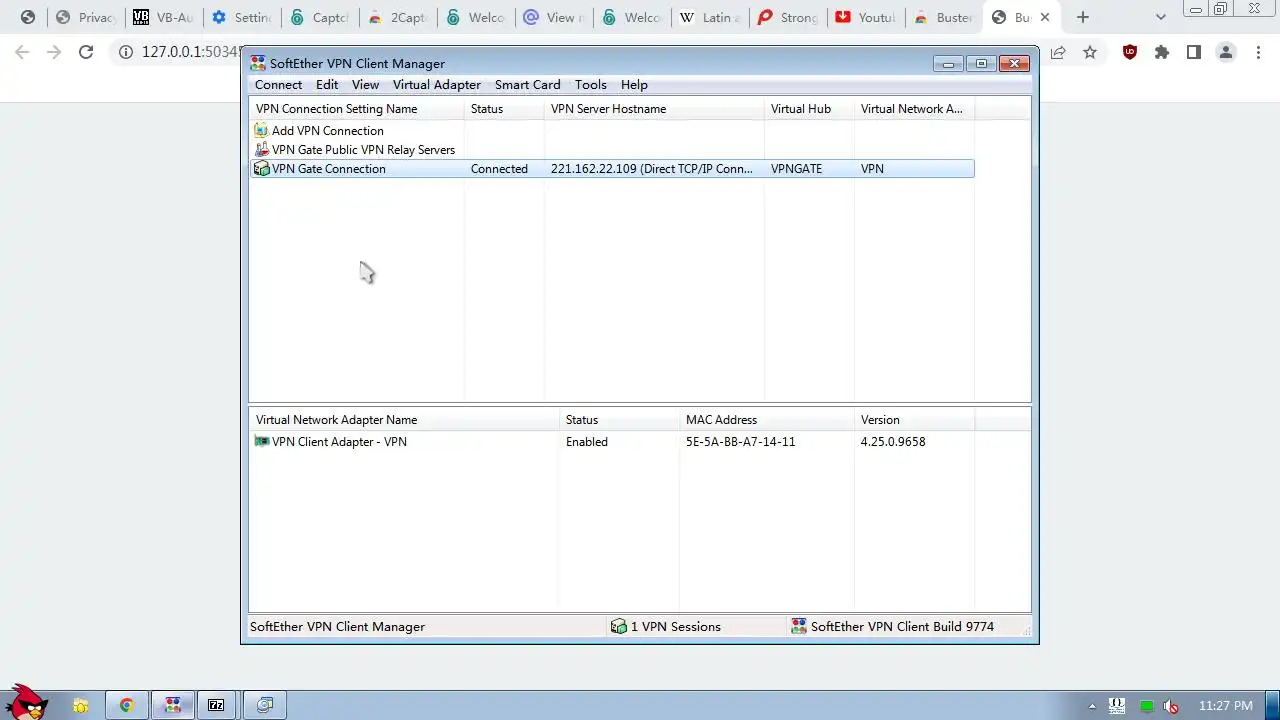1280x720 pixels.
Task: Open the View menu in VPN Client Manager
Action: (365, 85)
